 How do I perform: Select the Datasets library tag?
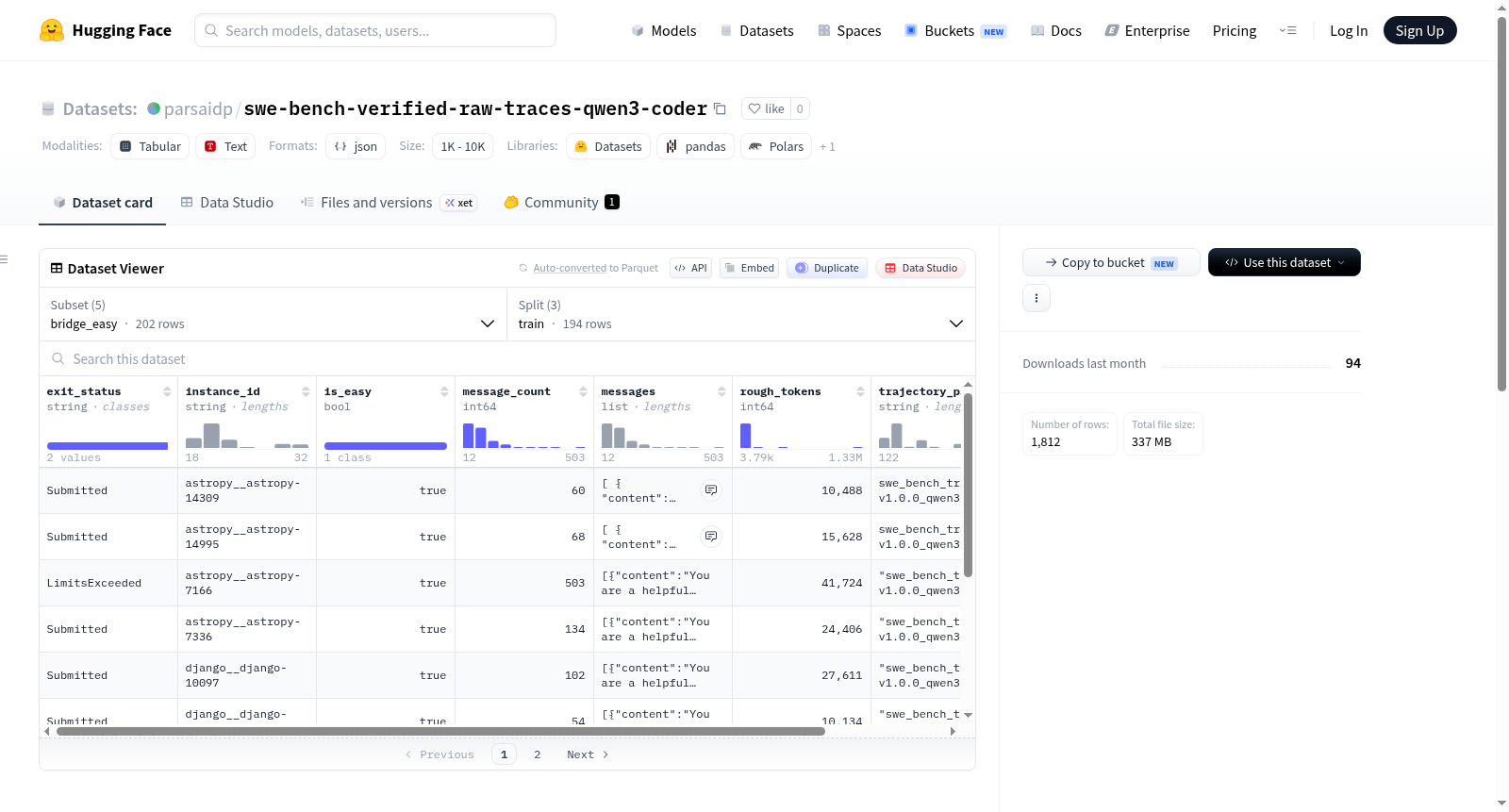[608, 146]
